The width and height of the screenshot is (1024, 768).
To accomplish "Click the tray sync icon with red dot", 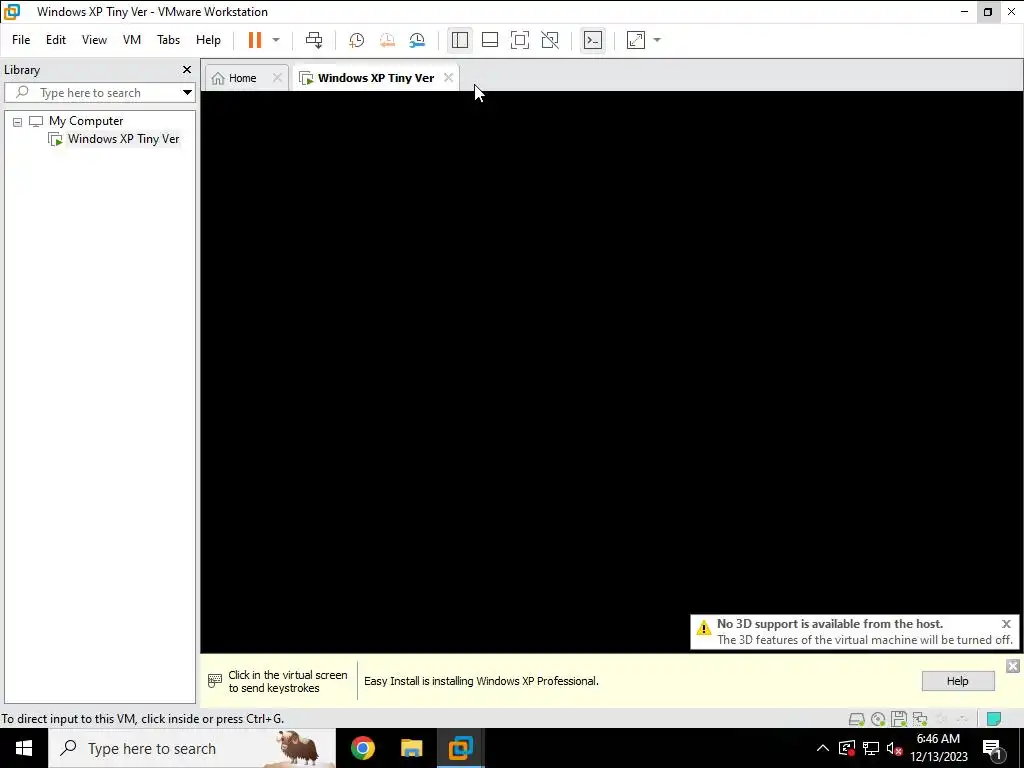I will click(847, 748).
